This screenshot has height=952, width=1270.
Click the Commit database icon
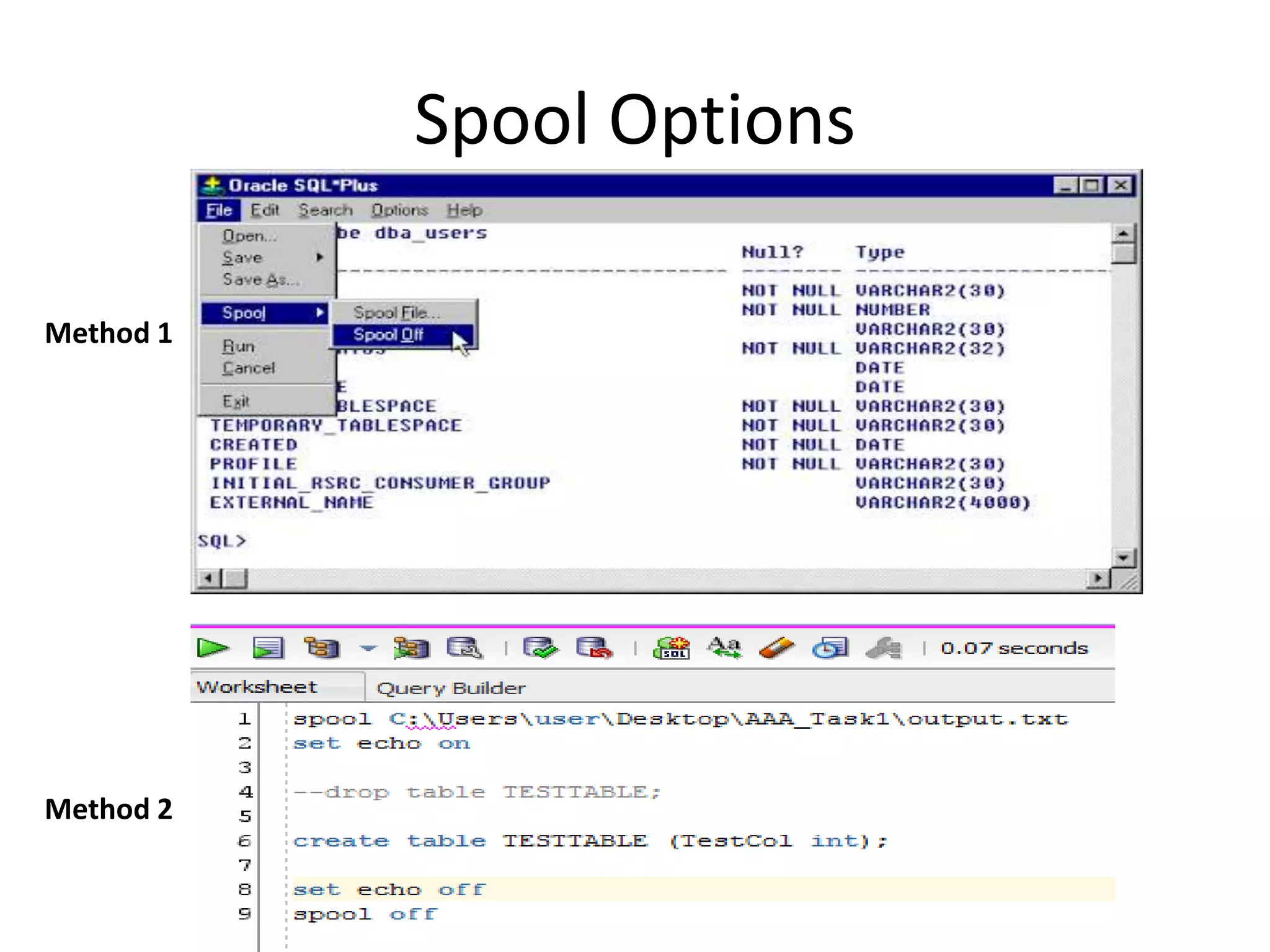click(540, 648)
